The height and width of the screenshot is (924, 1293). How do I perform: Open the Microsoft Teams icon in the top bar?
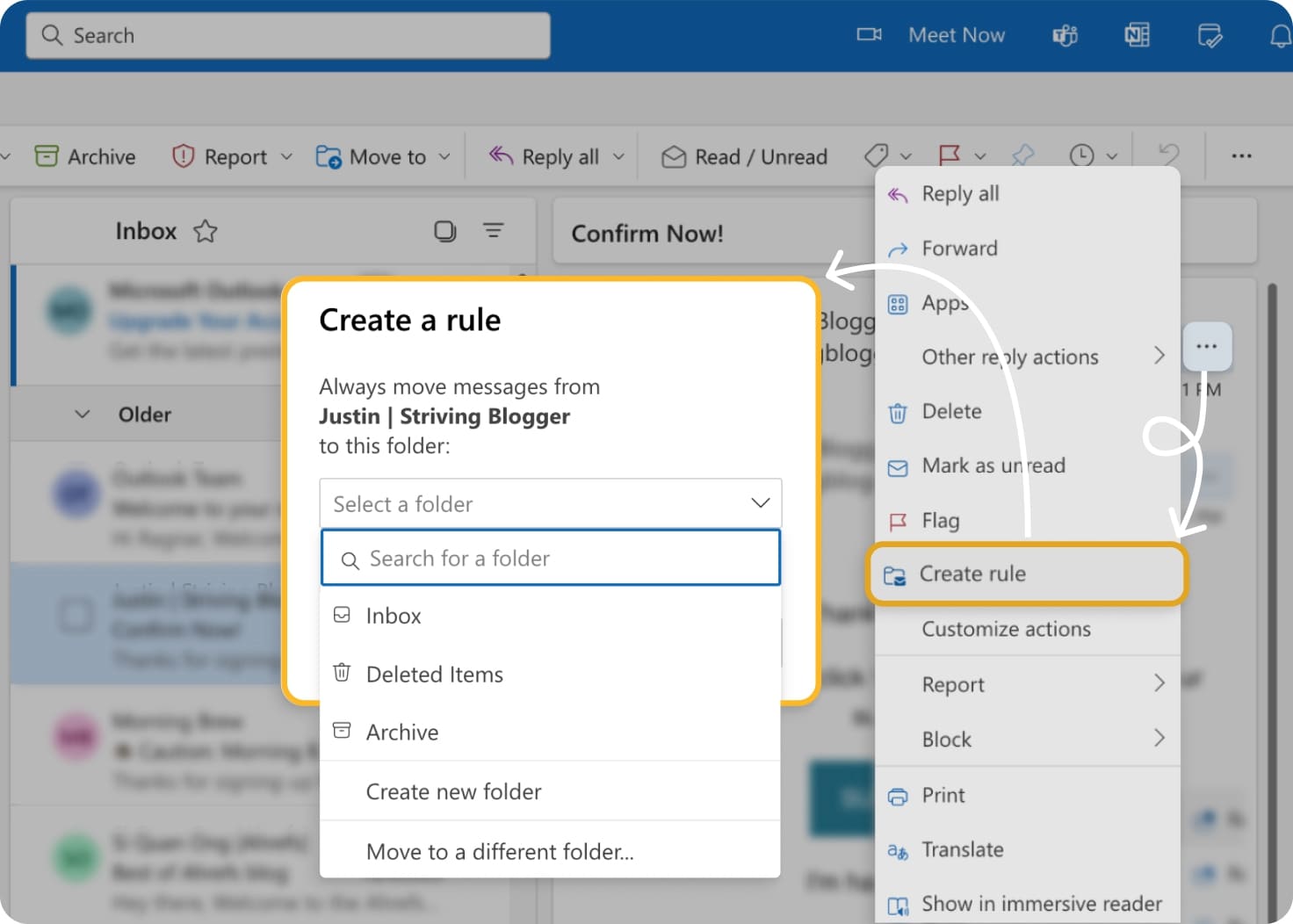pyautogui.click(x=1065, y=35)
